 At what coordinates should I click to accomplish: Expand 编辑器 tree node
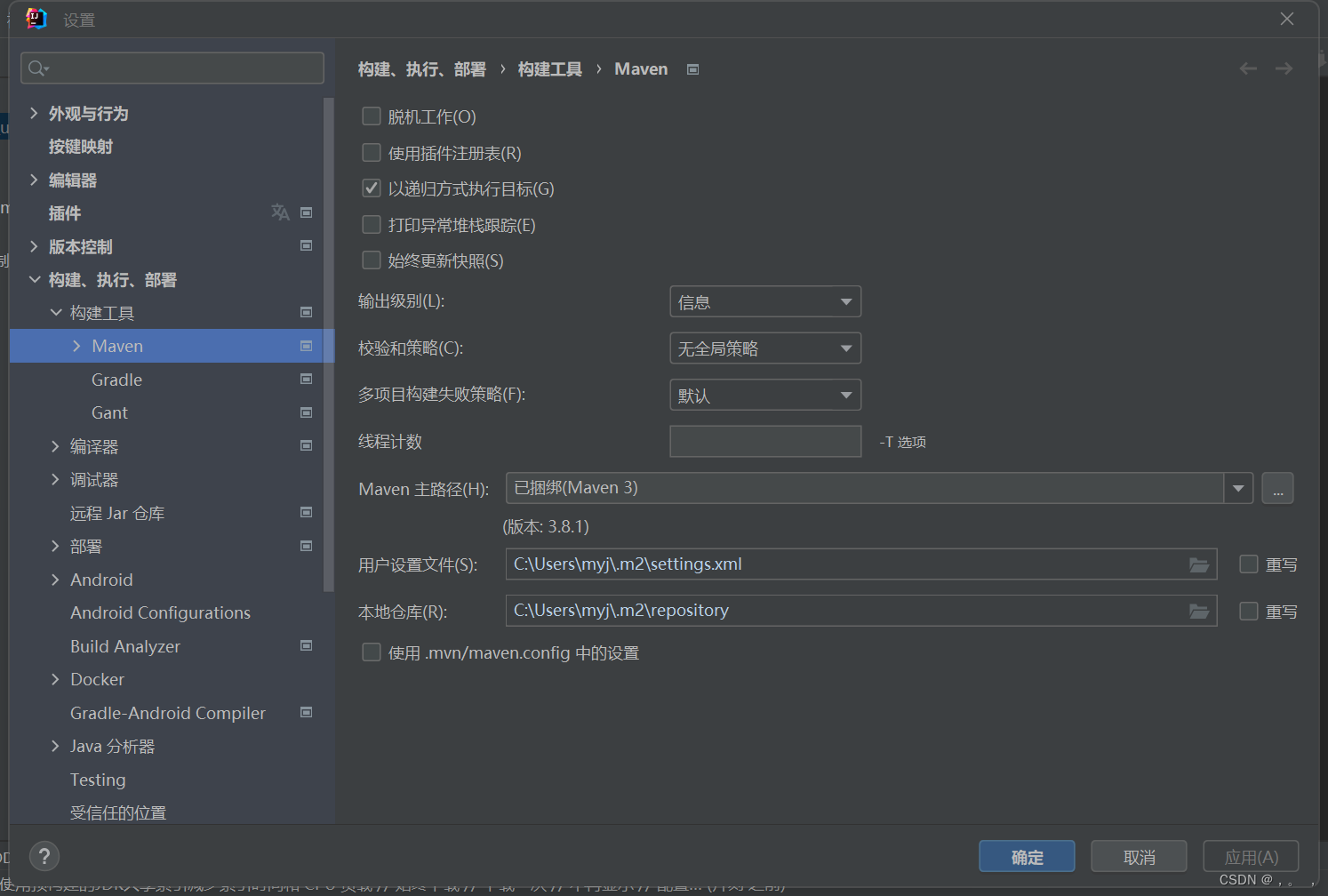click(x=34, y=180)
